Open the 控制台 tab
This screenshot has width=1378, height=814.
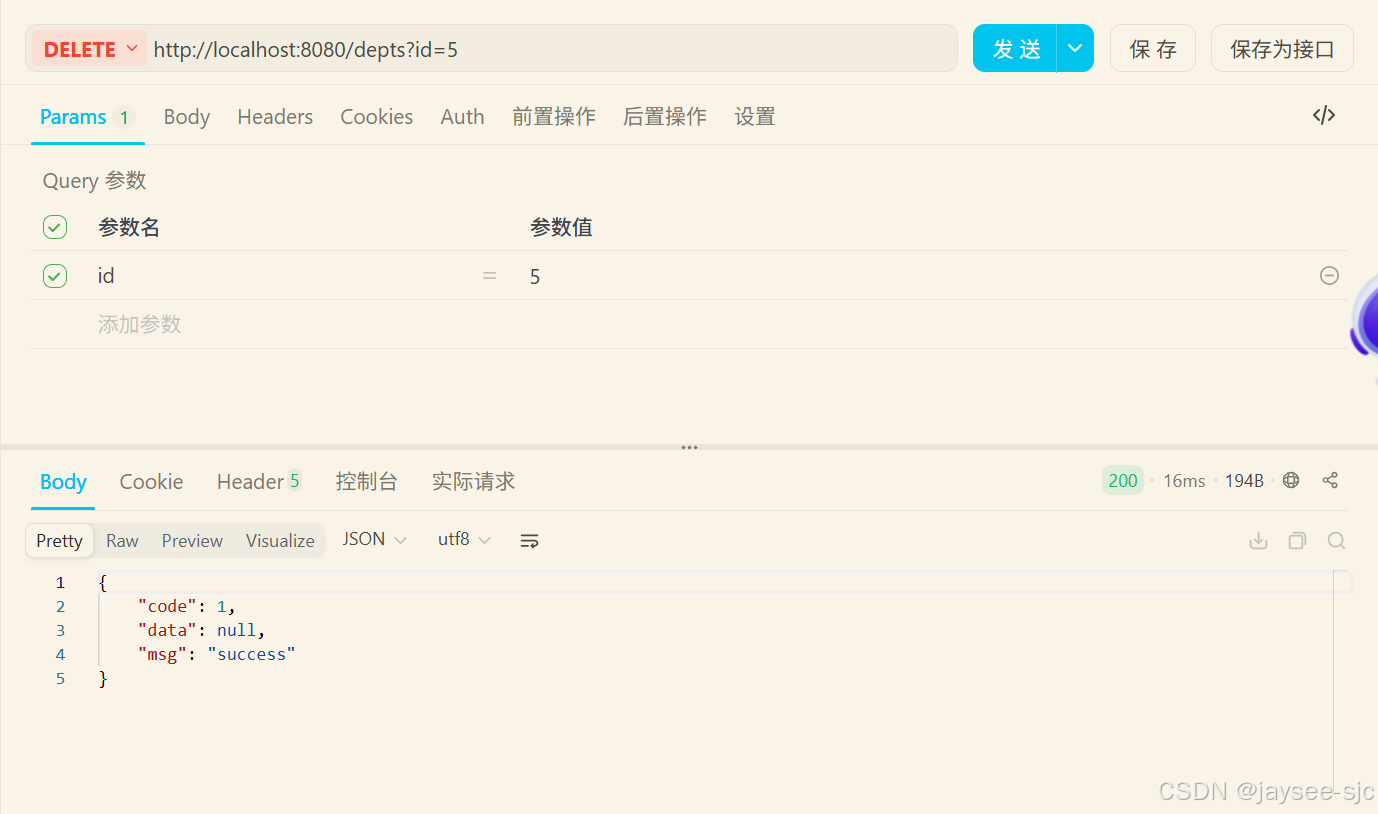[x=367, y=481]
